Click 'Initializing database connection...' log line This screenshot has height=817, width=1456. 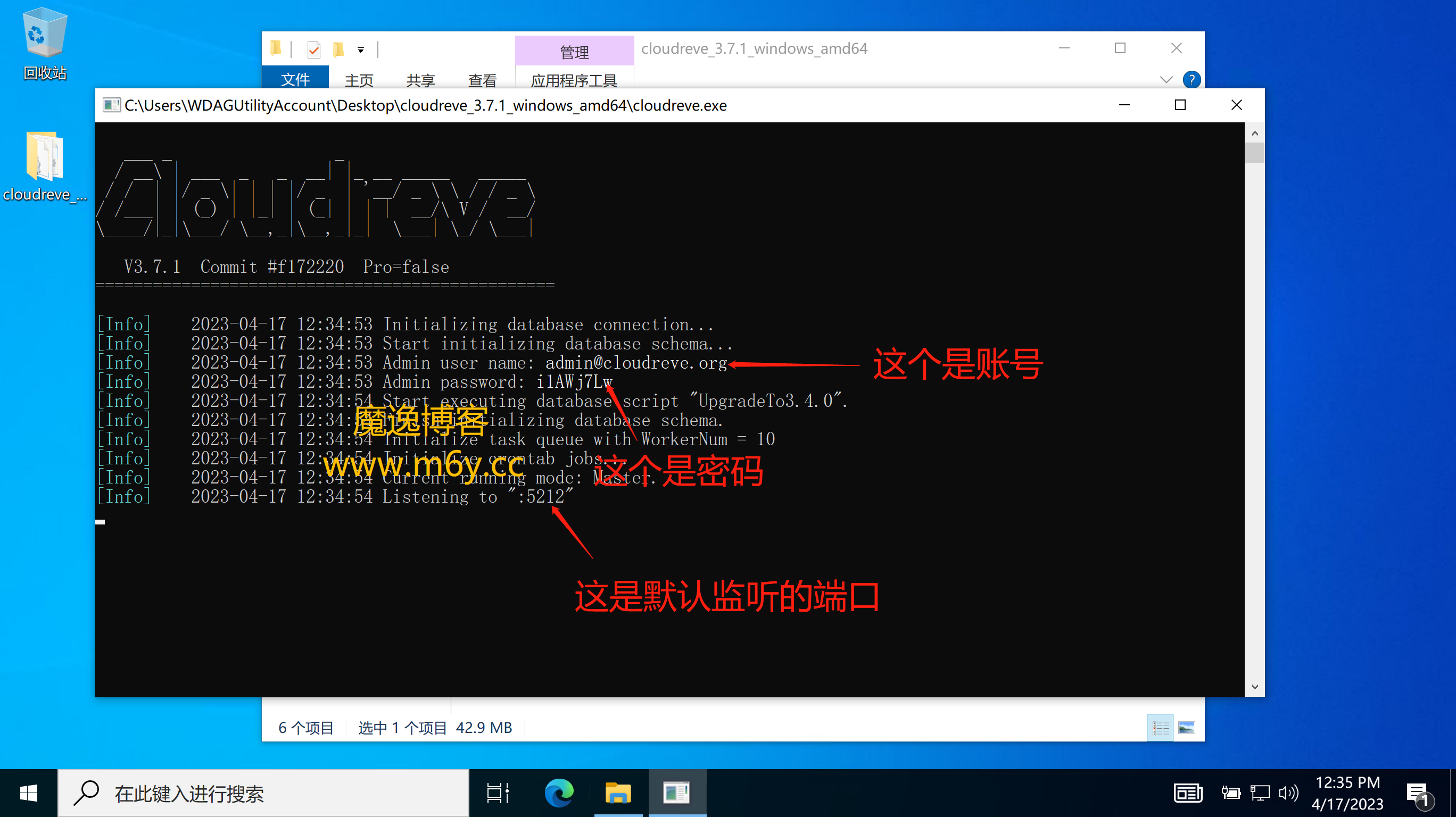406,324
